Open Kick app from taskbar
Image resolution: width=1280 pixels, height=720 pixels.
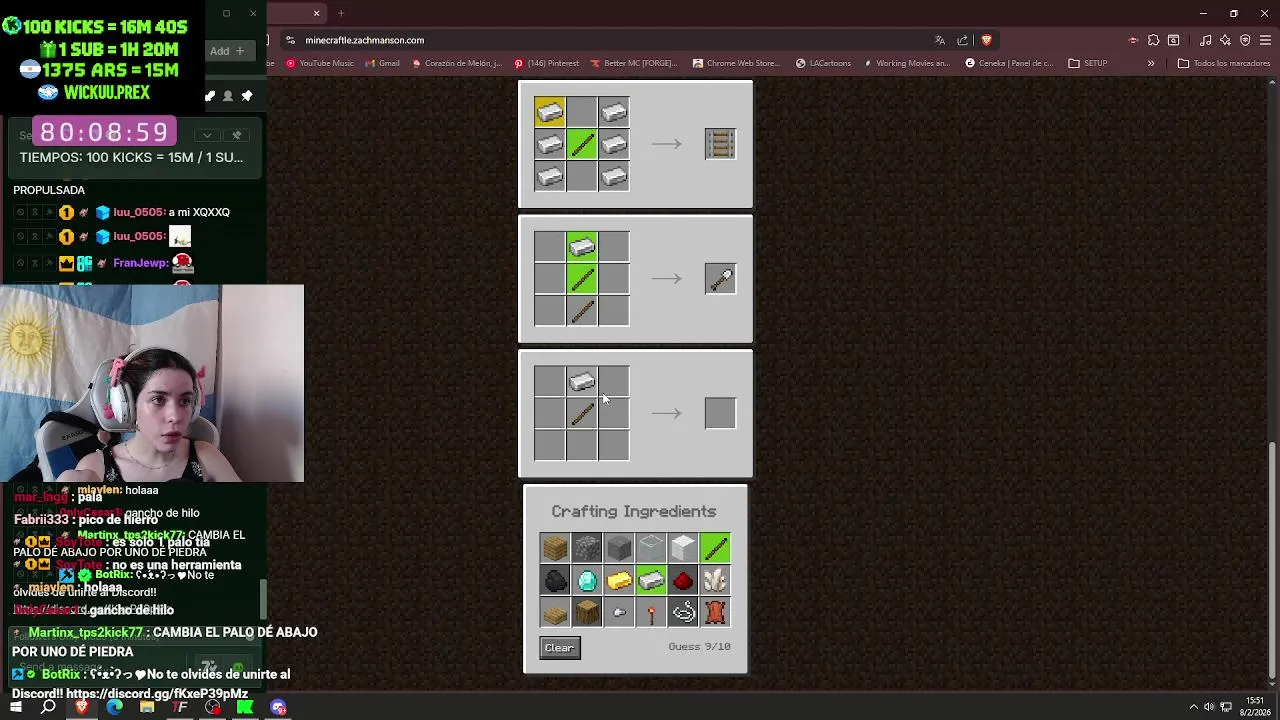click(x=245, y=707)
